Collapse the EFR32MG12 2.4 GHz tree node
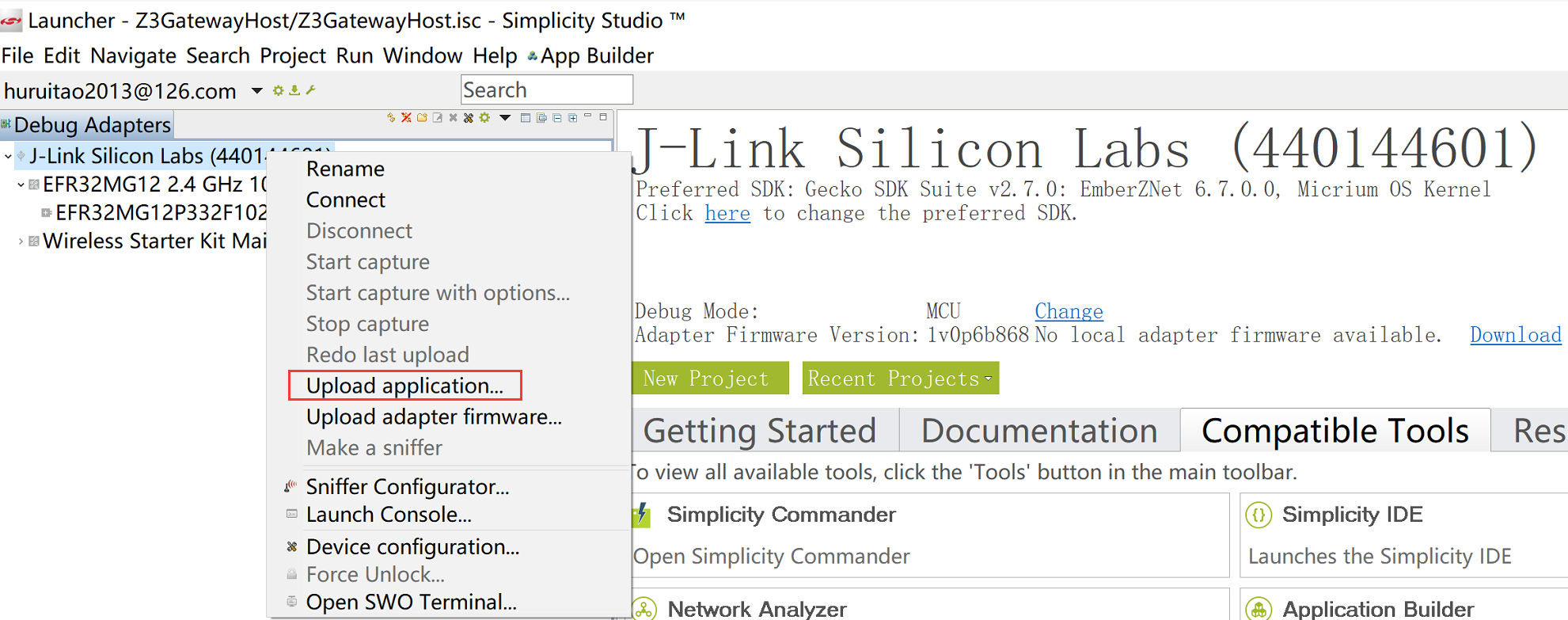The image size is (1568, 620). point(21,185)
